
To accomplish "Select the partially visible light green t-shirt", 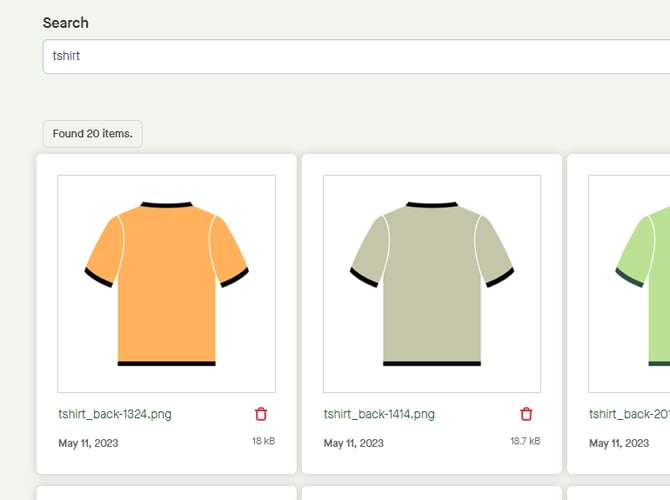I will [640, 284].
